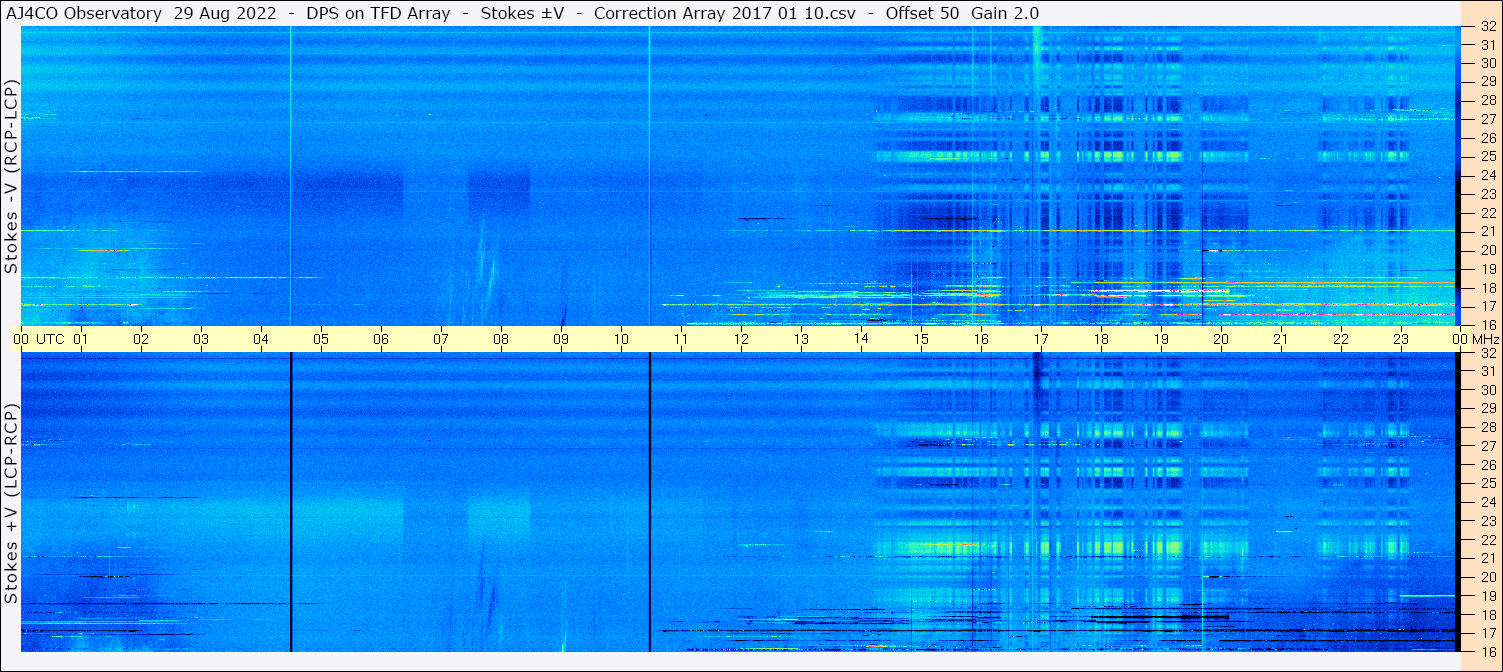
Task: Click the Stokes -V (RCP-LCP) axis label
Action: click(x=11, y=176)
